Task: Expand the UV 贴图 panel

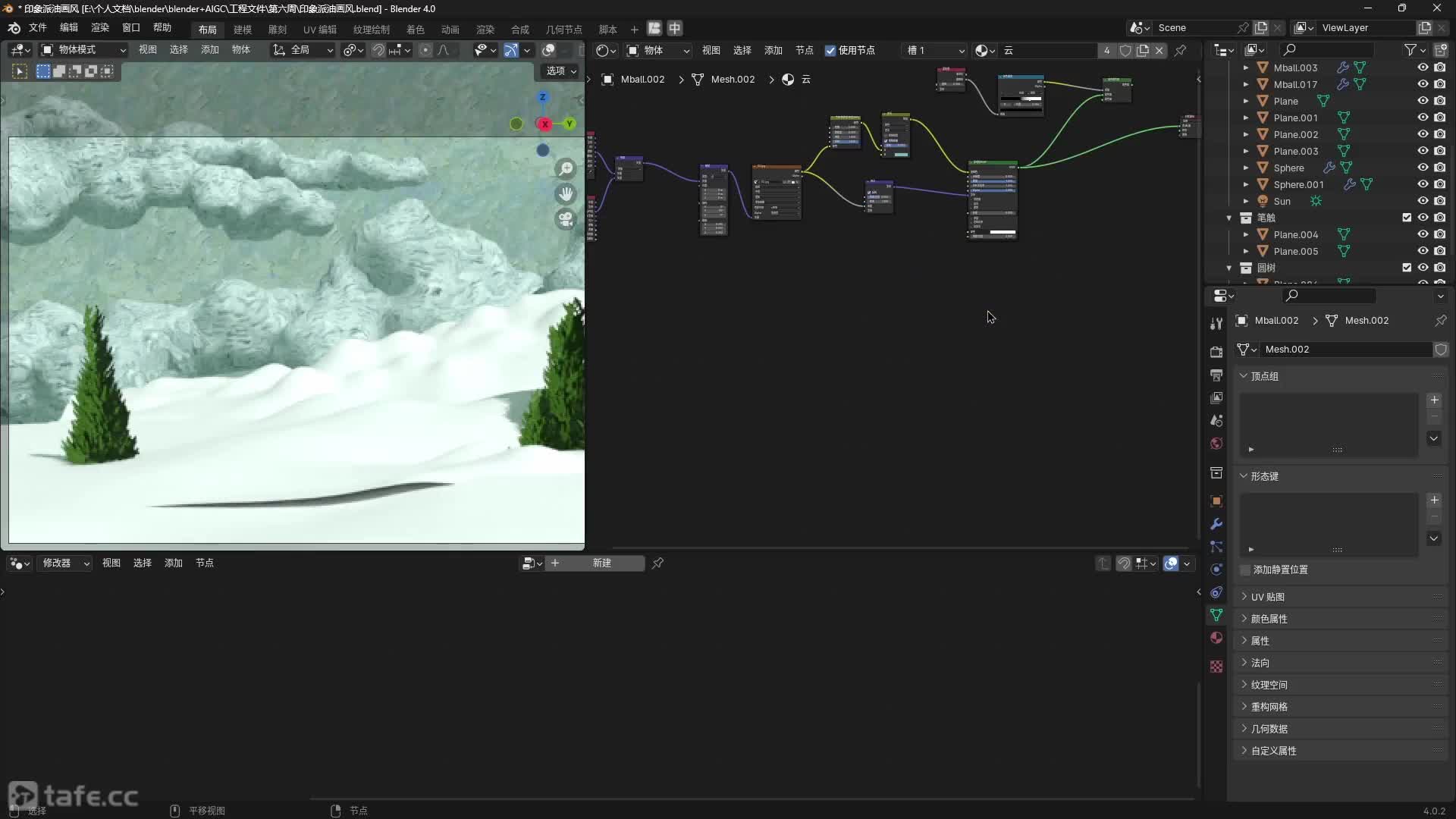Action: point(1267,597)
